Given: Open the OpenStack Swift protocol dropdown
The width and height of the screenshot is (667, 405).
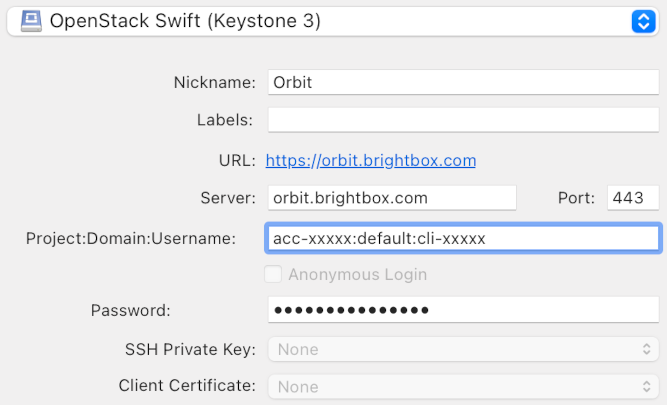Looking at the screenshot, I should (x=333, y=21).
